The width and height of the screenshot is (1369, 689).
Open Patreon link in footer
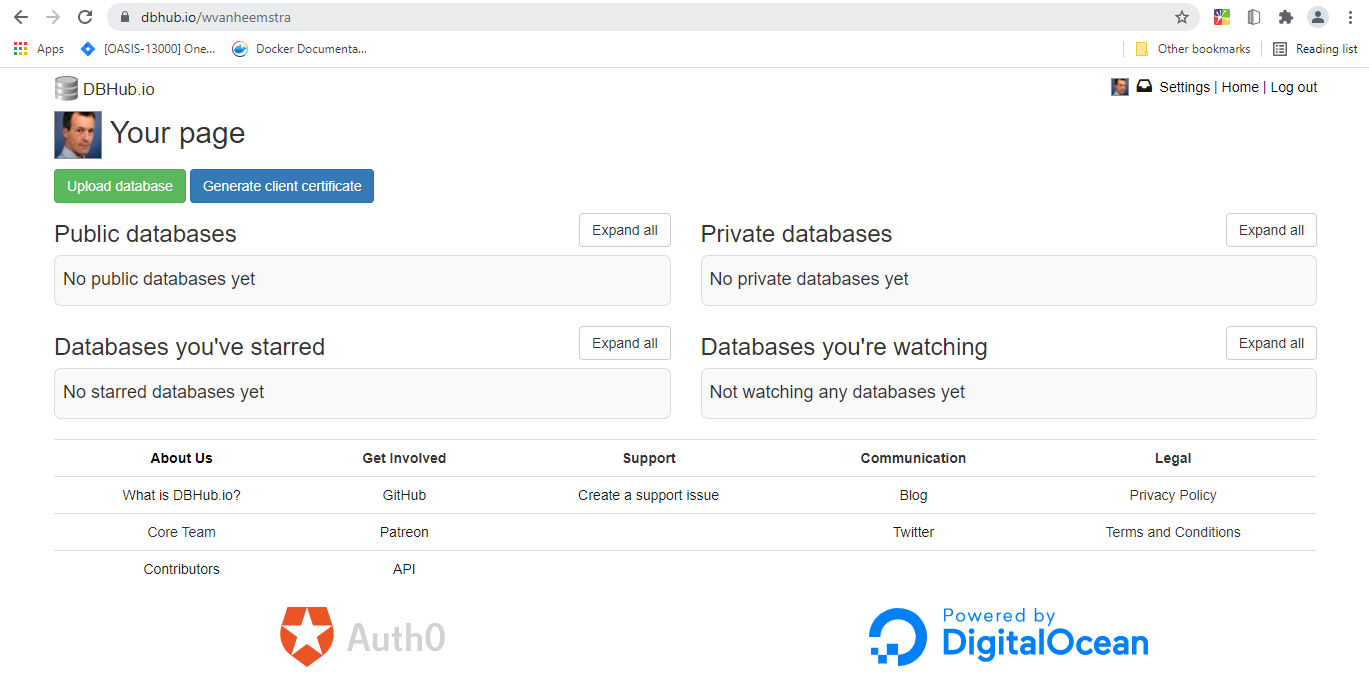[x=404, y=532]
